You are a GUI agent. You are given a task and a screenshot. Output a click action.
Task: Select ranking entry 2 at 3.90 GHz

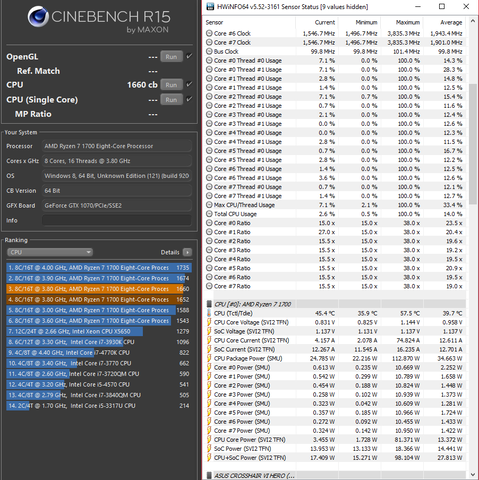tap(99, 278)
